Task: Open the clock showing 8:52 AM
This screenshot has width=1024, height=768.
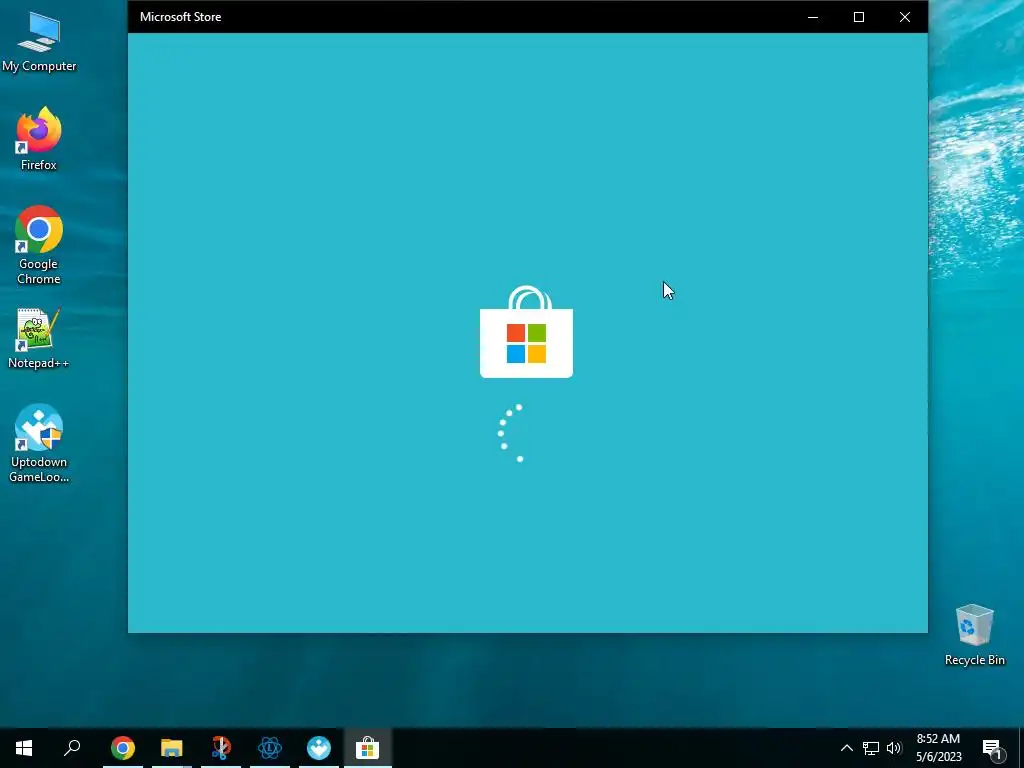Action: [x=938, y=748]
